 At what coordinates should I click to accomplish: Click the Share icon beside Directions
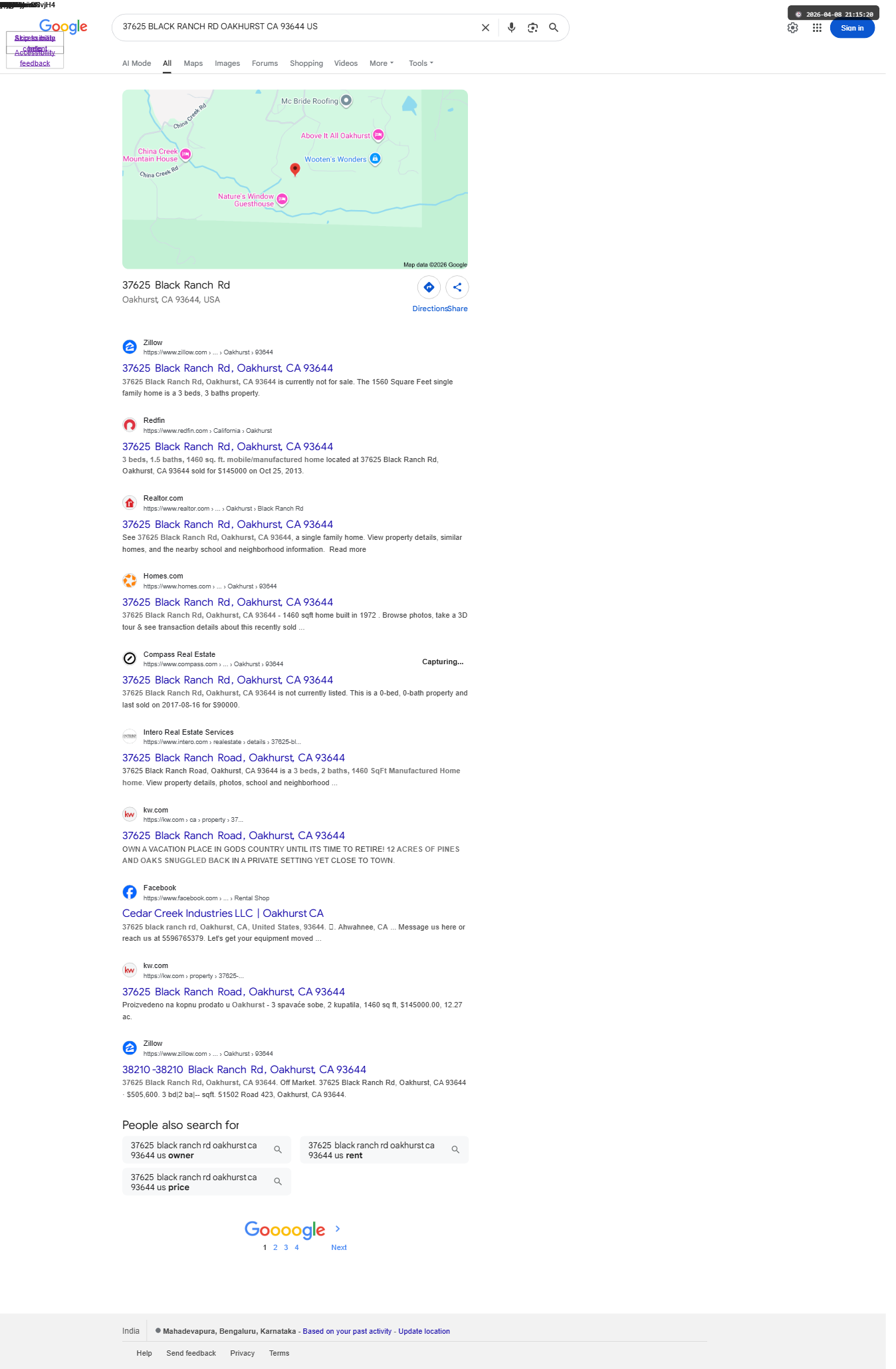(457, 287)
